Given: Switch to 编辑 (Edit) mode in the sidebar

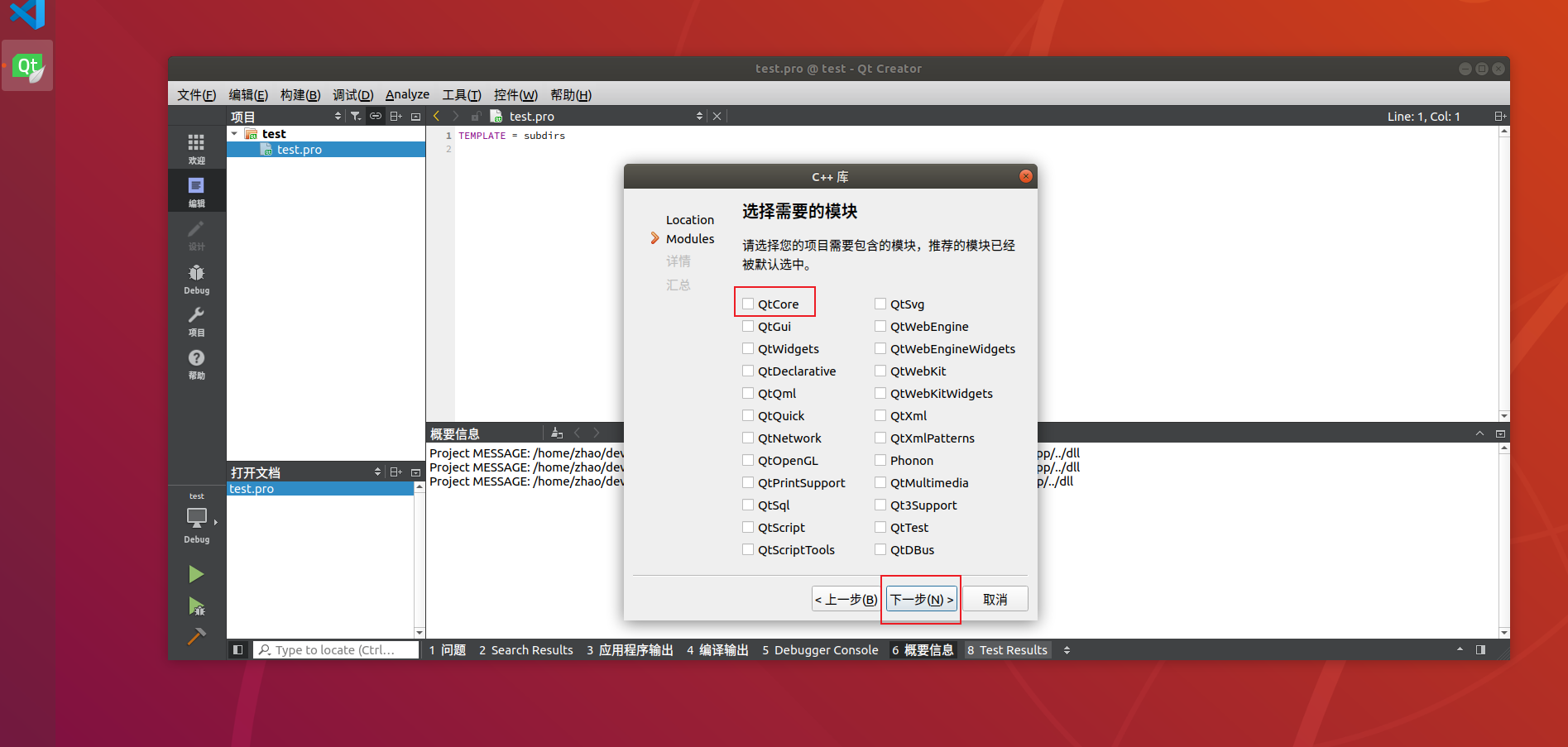Looking at the screenshot, I should (x=196, y=192).
